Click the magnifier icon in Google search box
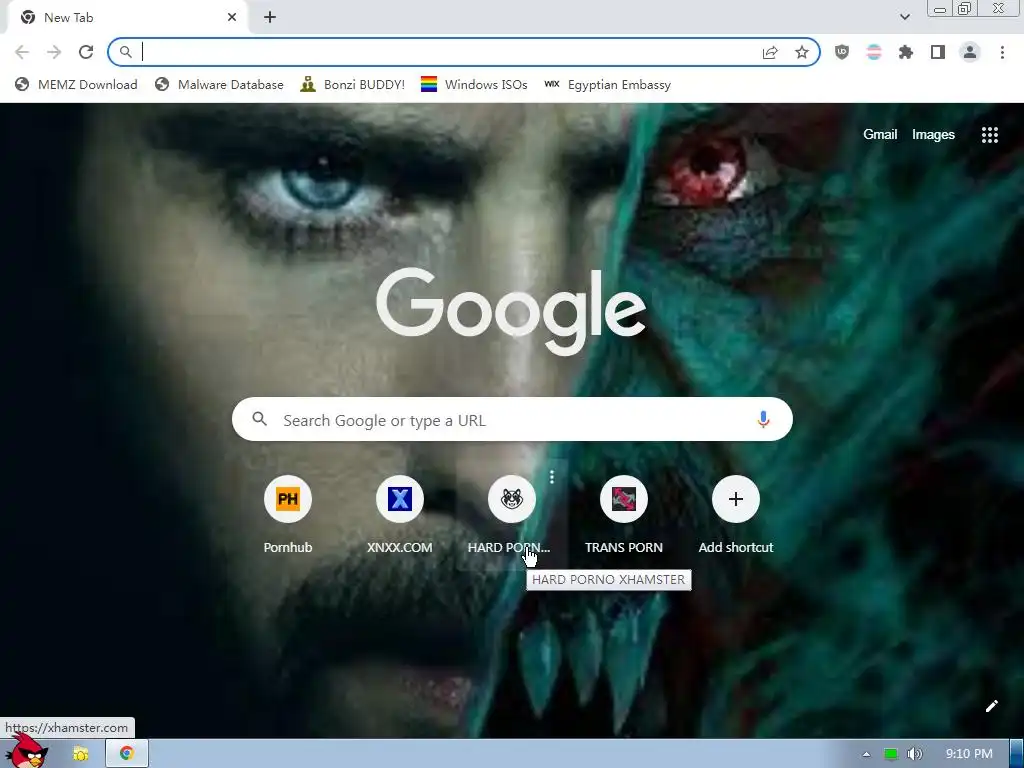 pyautogui.click(x=259, y=419)
